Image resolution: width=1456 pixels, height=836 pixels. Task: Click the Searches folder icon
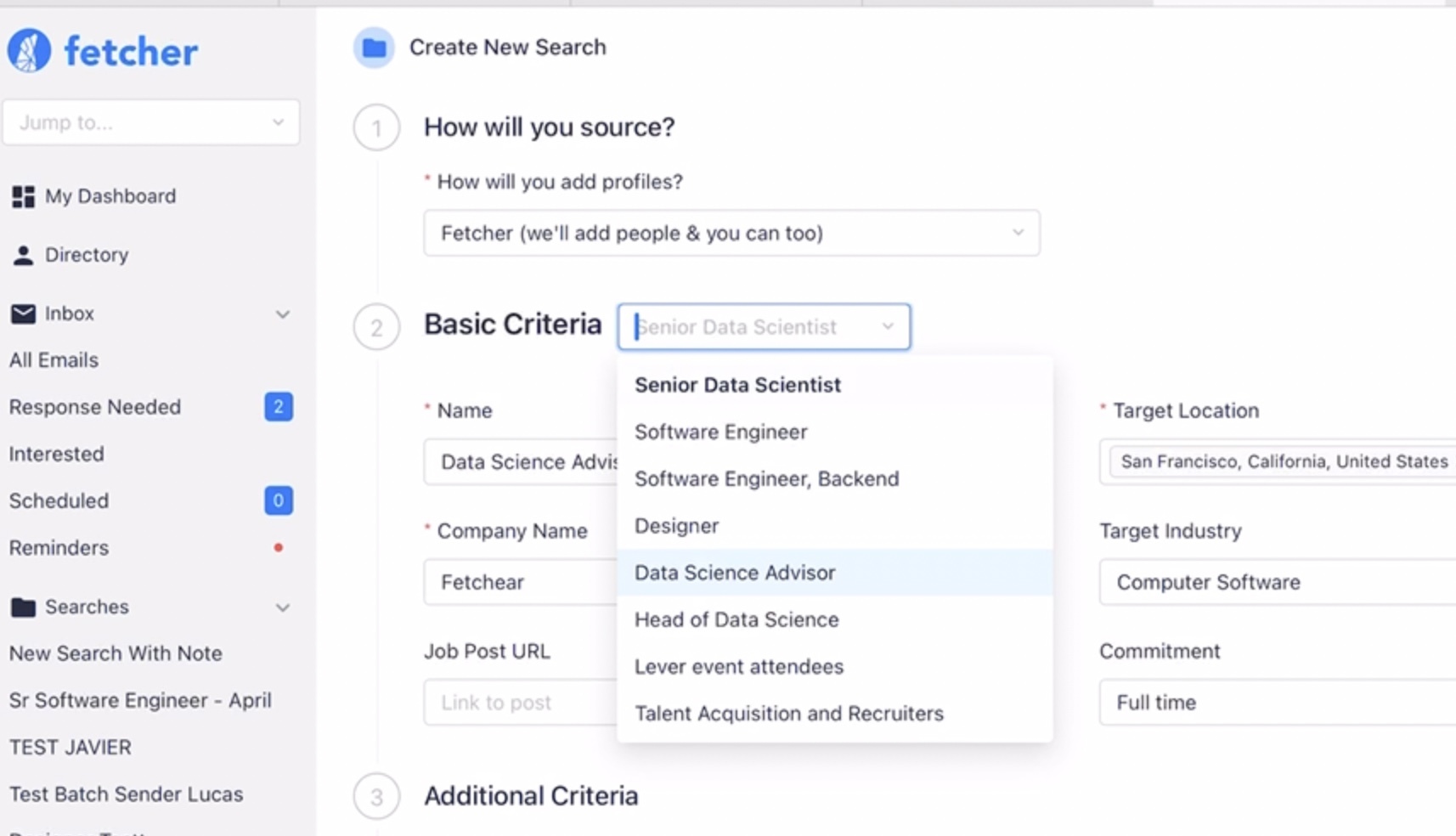coord(23,607)
